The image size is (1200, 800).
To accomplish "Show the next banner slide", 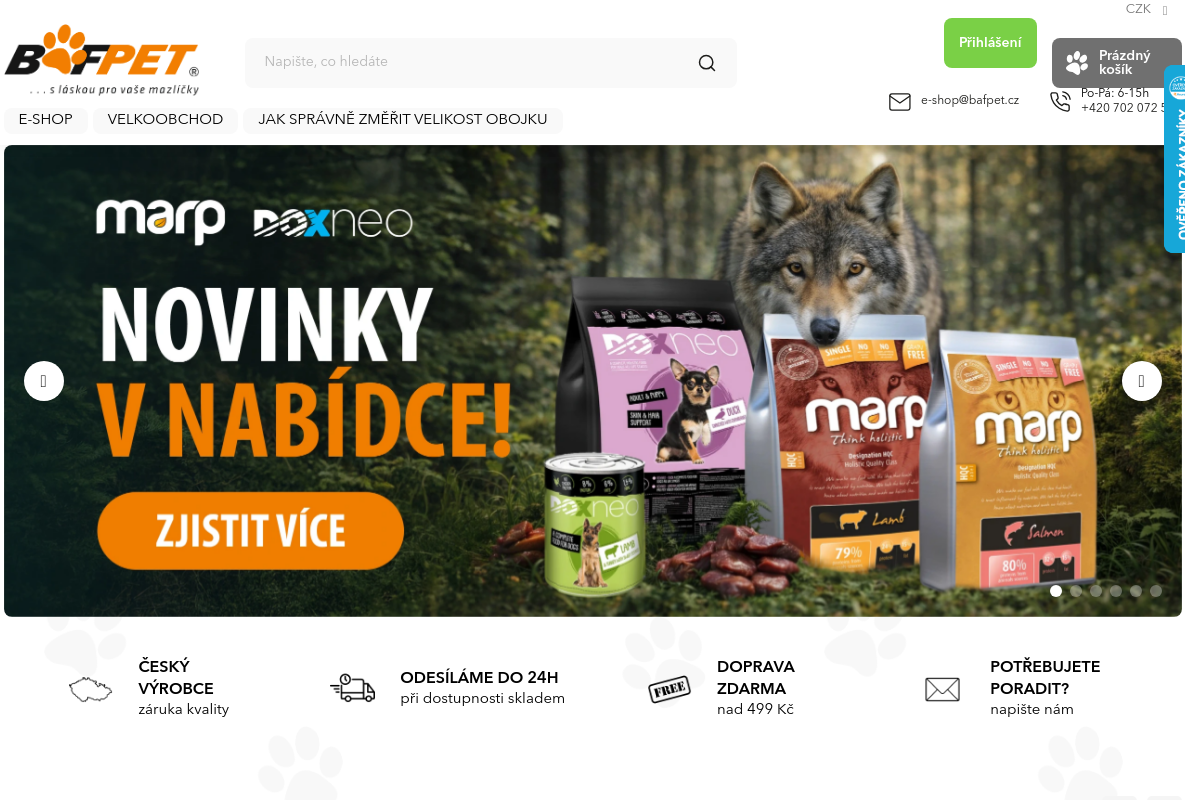I will pyautogui.click(x=1142, y=381).
